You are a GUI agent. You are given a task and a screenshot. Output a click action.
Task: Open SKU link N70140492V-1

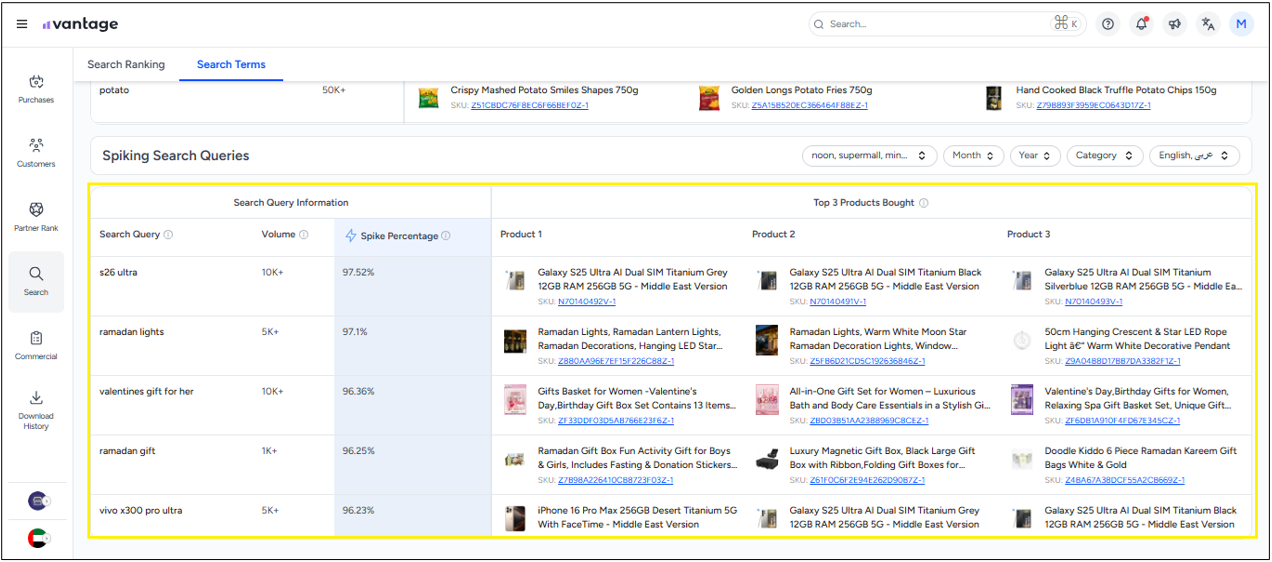point(586,301)
